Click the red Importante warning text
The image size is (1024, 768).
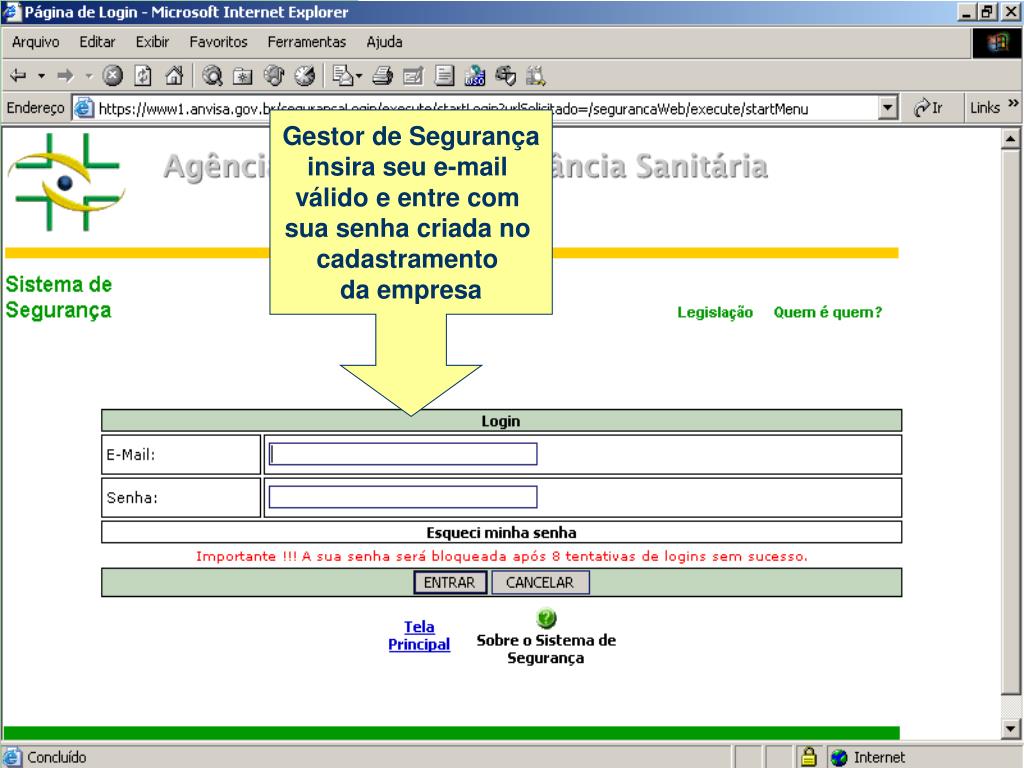click(502, 556)
